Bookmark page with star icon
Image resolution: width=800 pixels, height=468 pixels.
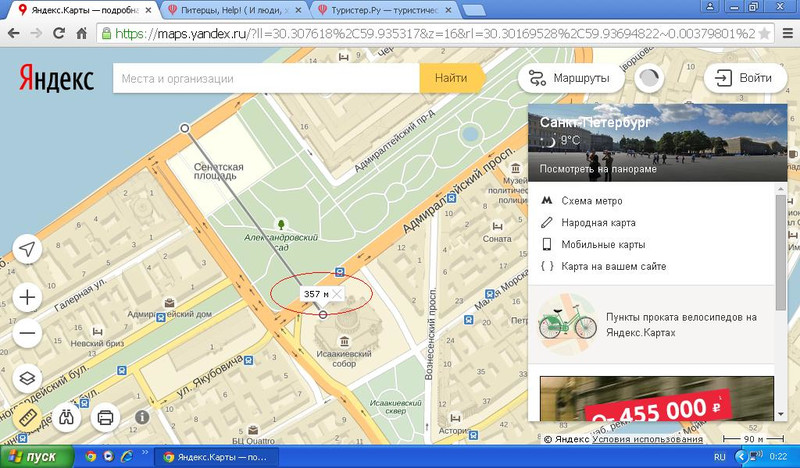(764, 34)
